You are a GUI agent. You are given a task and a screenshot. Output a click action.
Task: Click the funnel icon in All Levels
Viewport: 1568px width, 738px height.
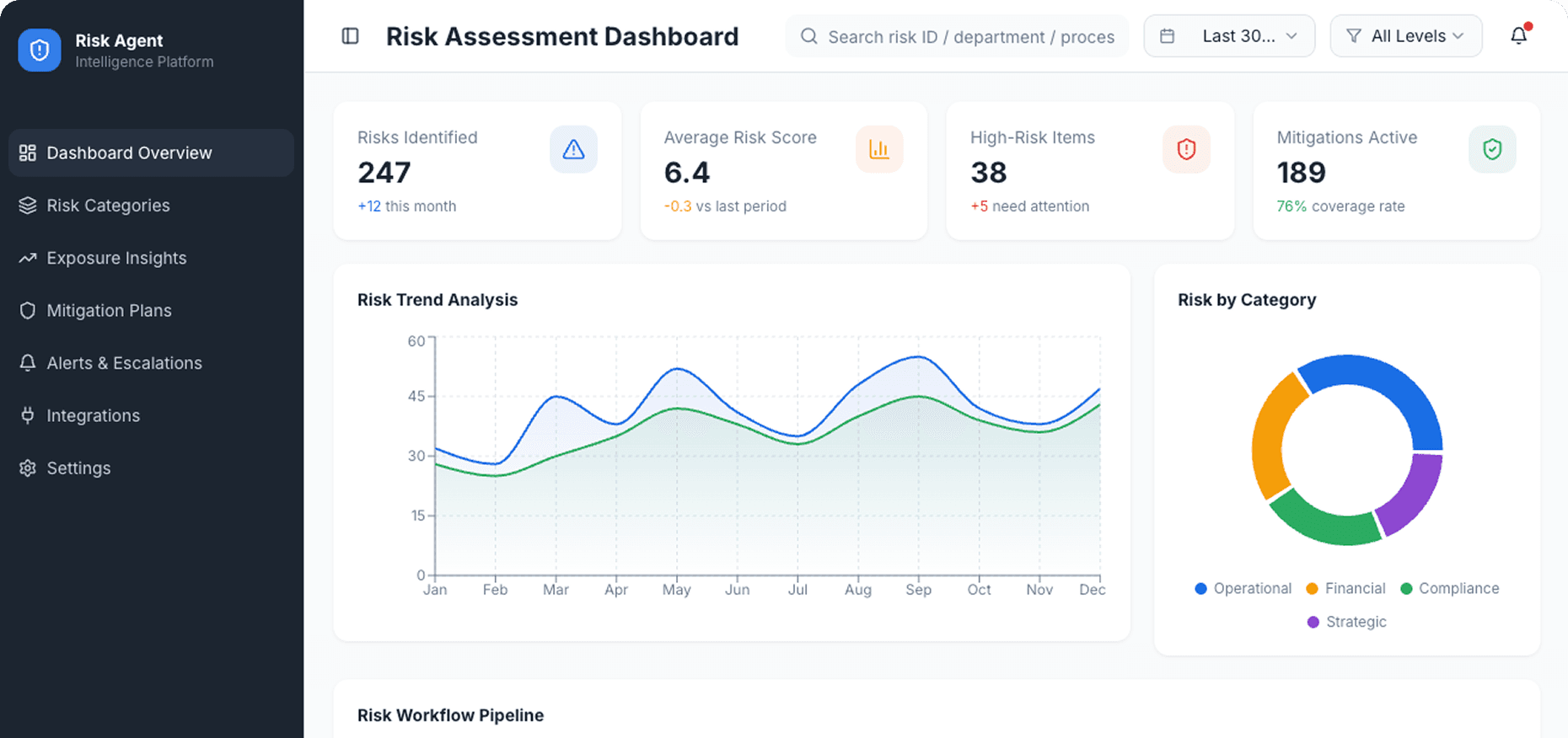[1354, 36]
